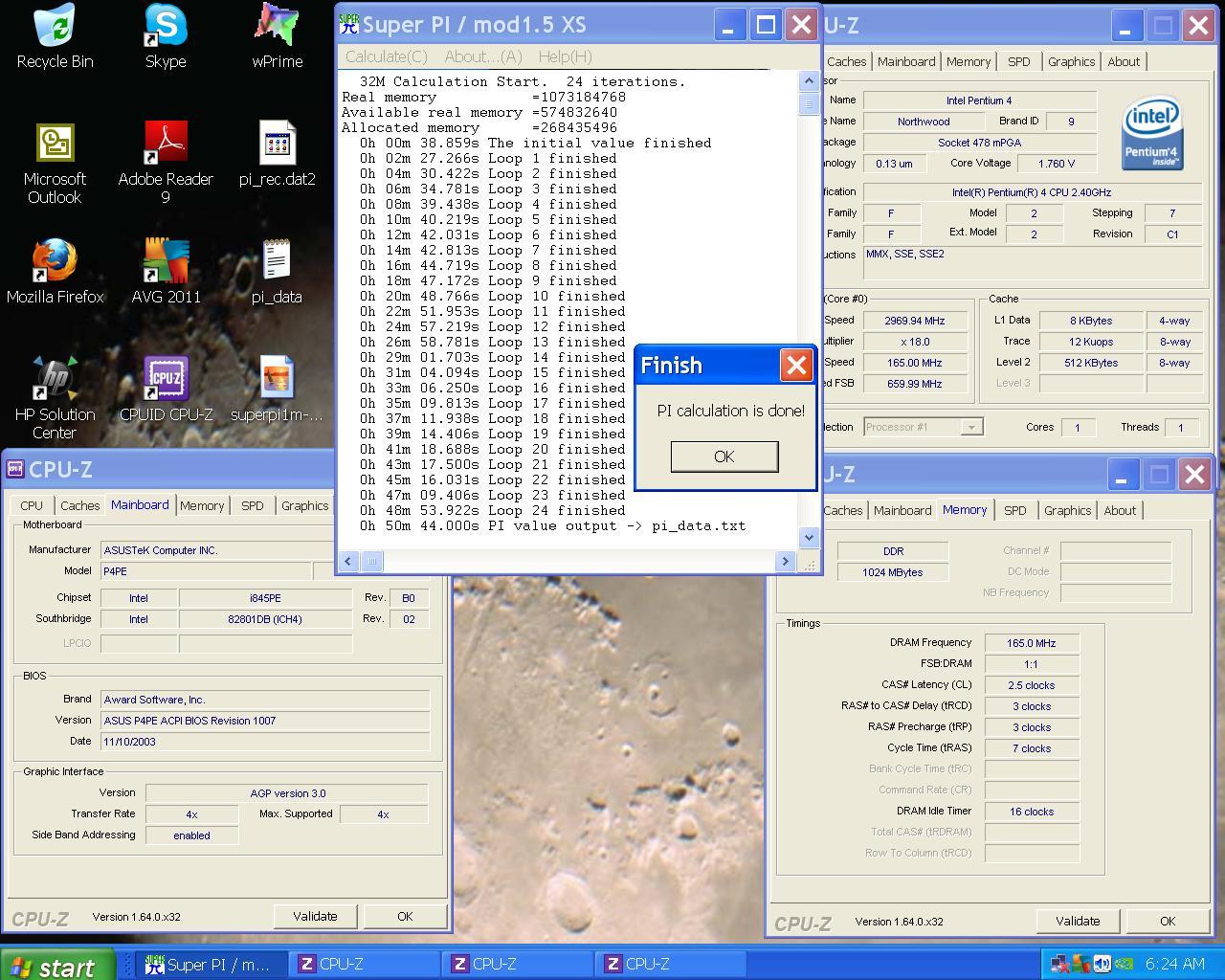Click the 1.760 V core voltage value
Image resolution: width=1225 pixels, height=980 pixels.
1056,163
